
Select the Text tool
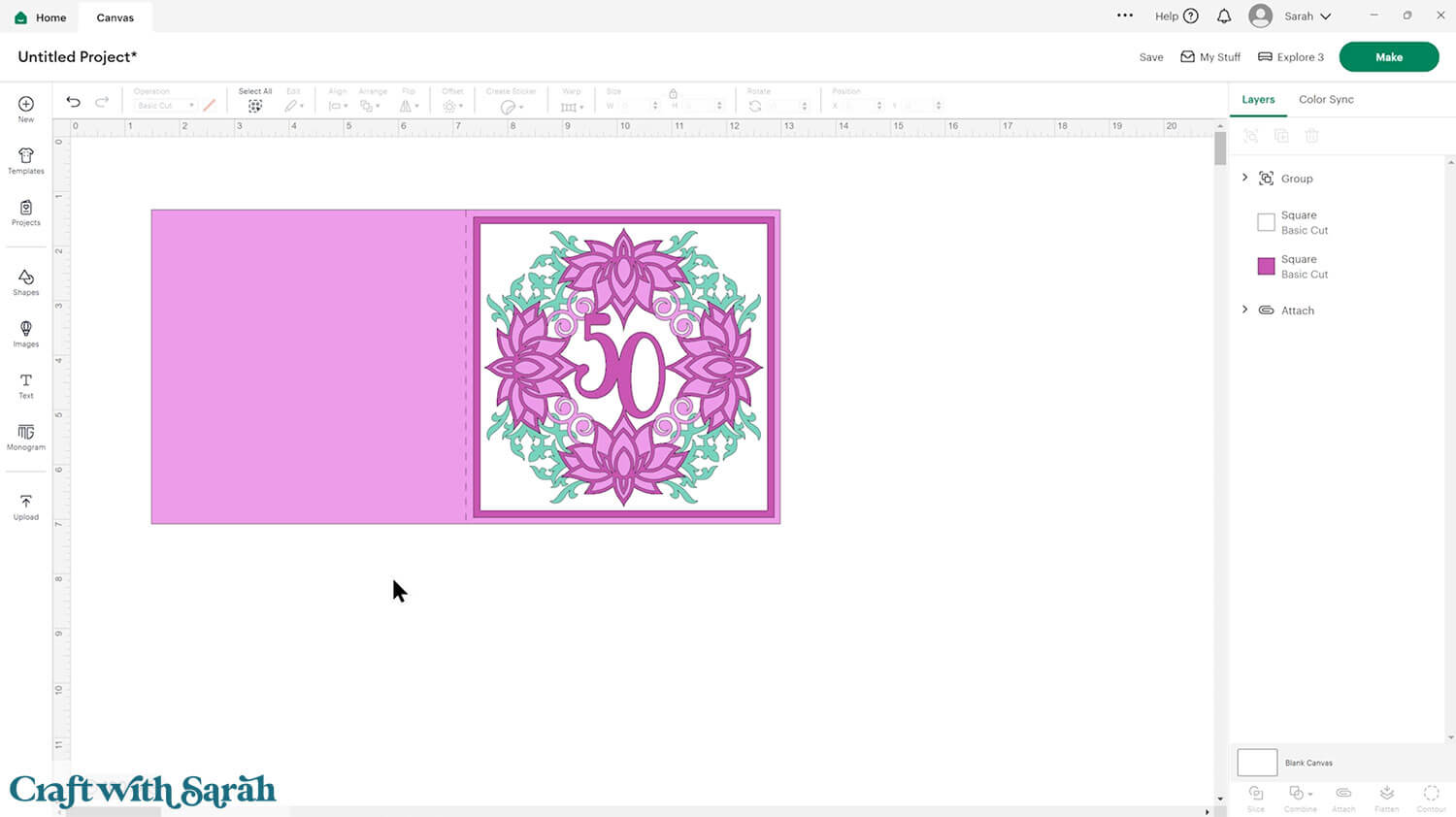coord(26,385)
